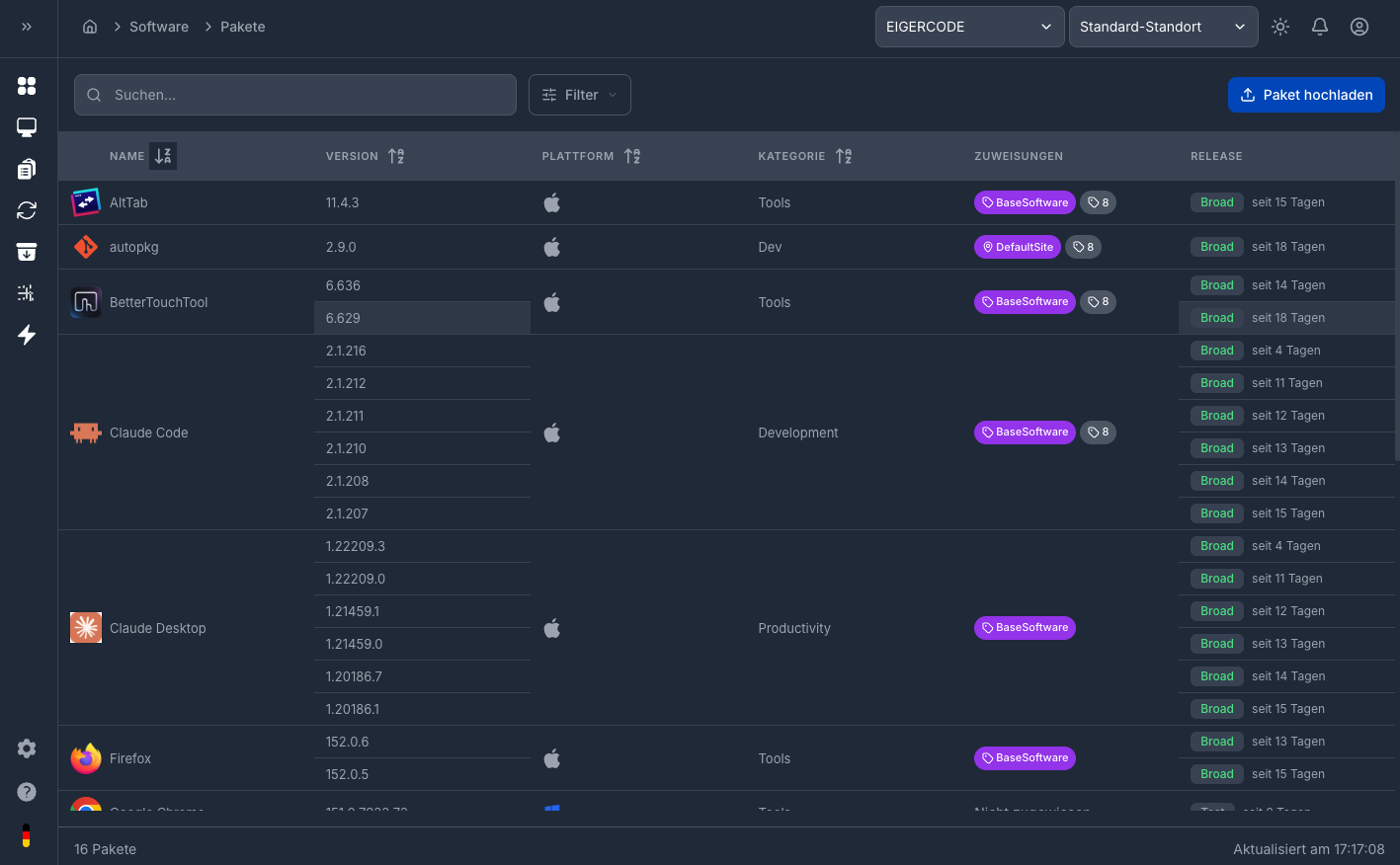Click the Claude Code app icon
The width and height of the screenshot is (1400, 865).
(86, 432)
